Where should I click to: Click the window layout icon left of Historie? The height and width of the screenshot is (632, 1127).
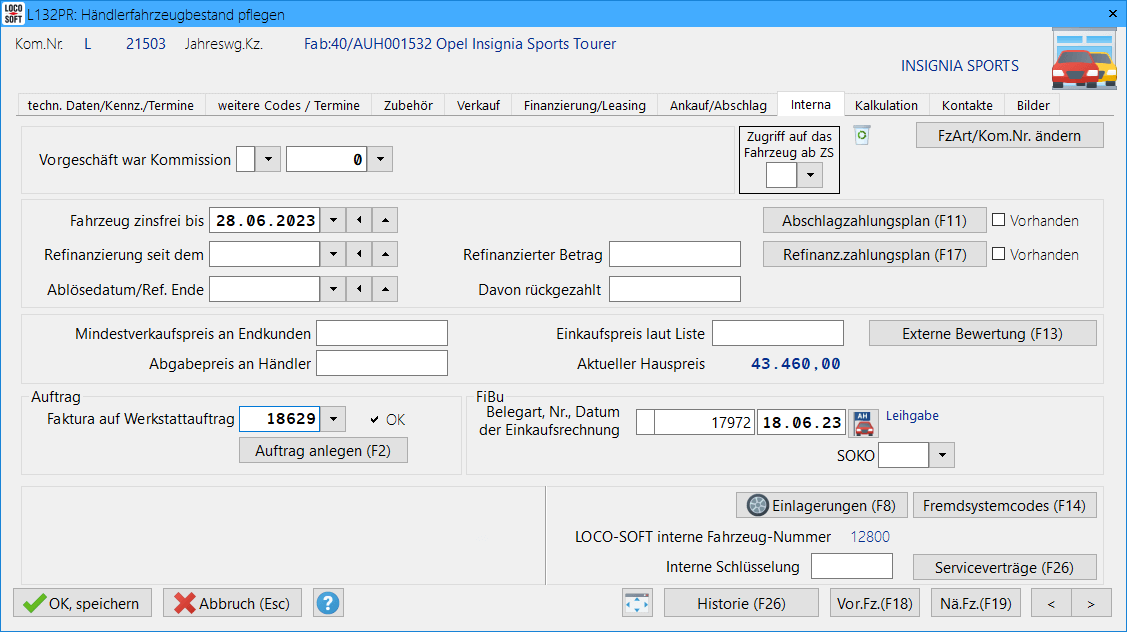click(x=637, y=603)
